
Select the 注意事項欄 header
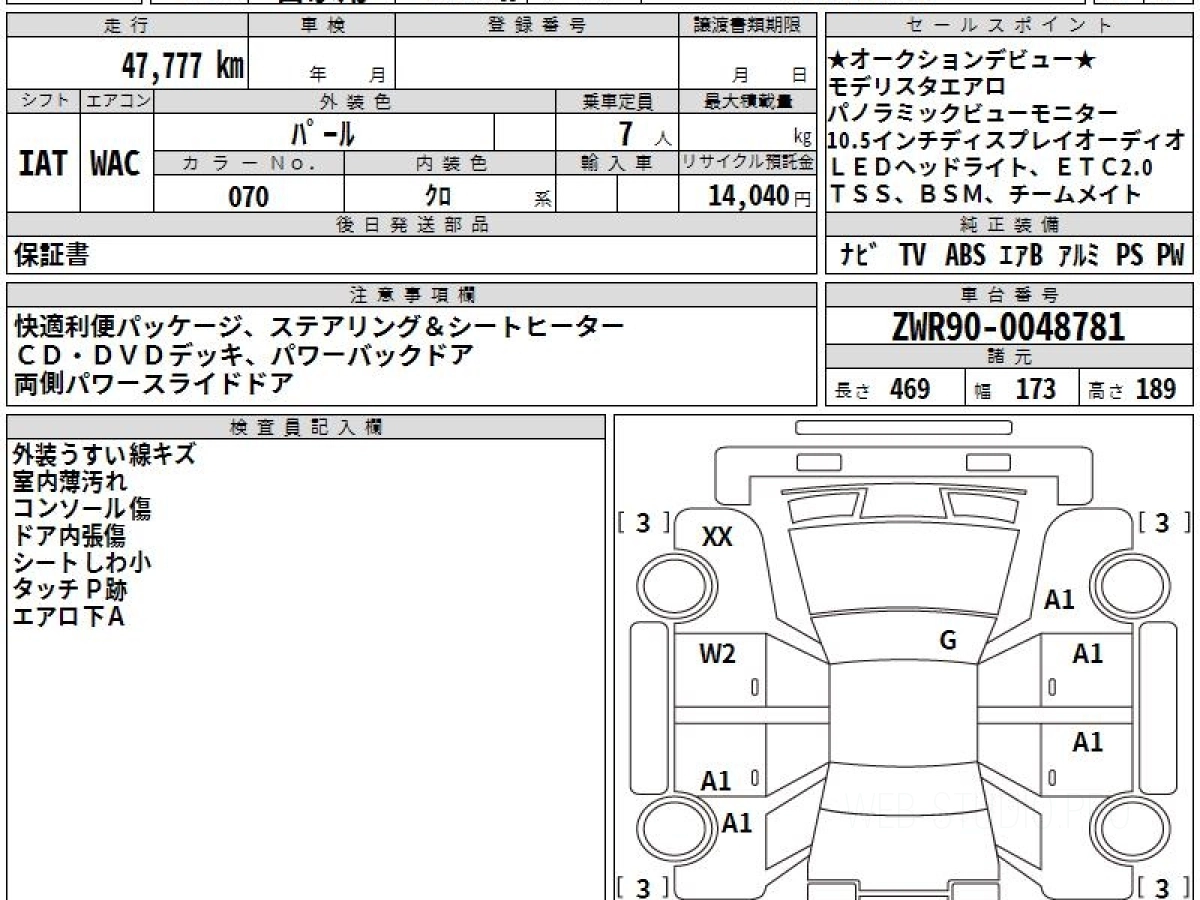[412, 295]
